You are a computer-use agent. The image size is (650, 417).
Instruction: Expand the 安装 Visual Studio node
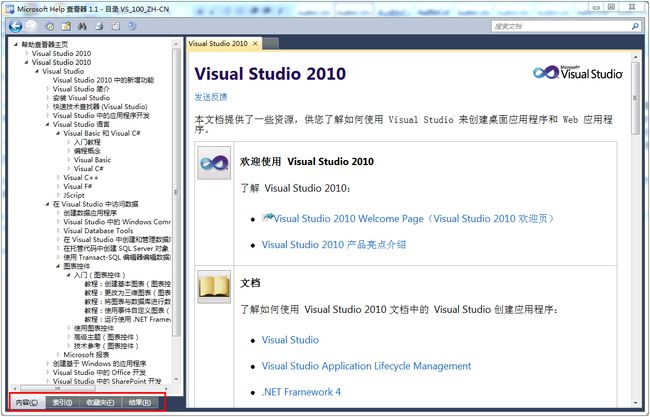pyautogui.click(x=47, y=98)
